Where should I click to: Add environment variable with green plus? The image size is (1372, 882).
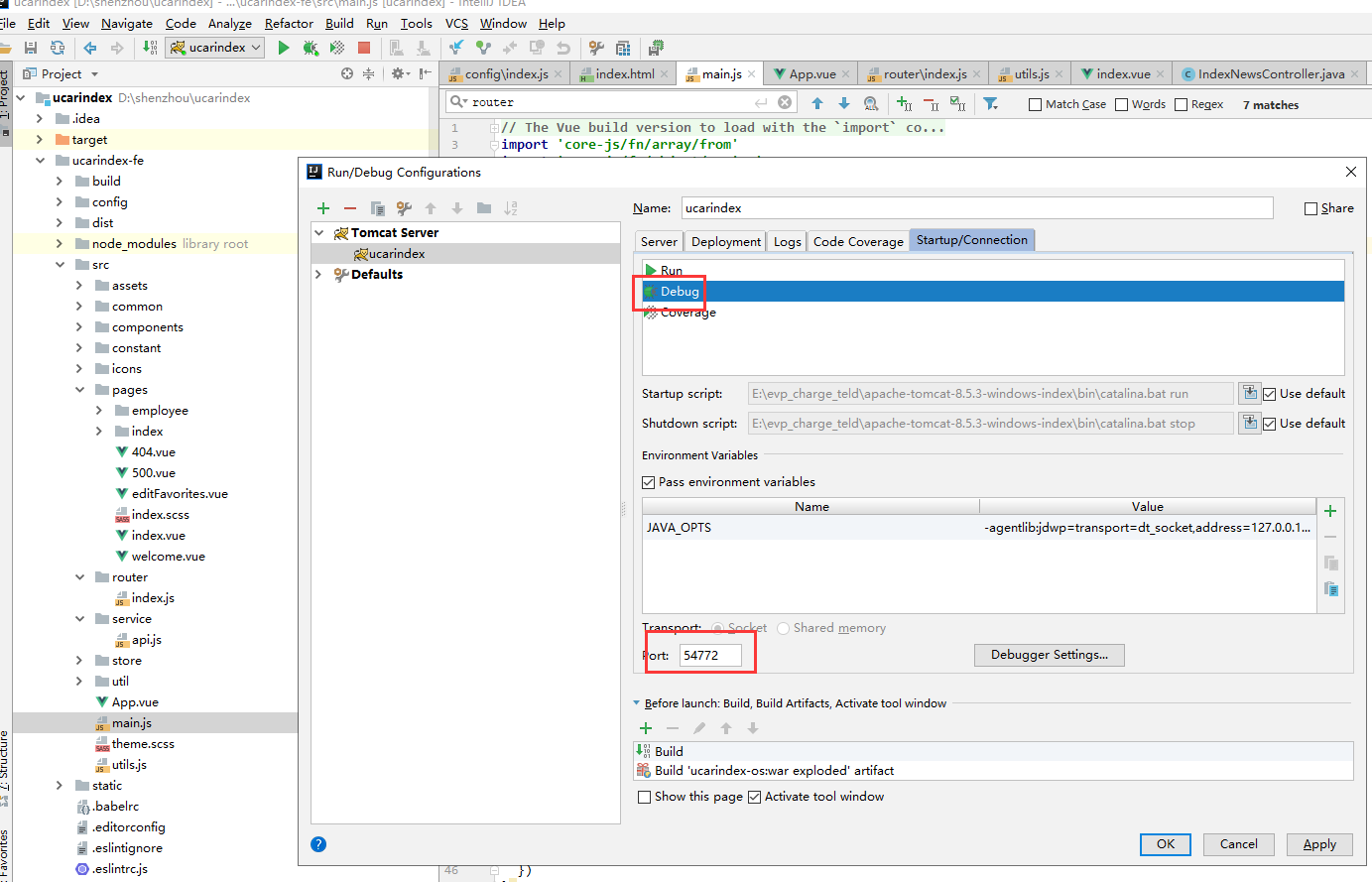pos(1330,511)
